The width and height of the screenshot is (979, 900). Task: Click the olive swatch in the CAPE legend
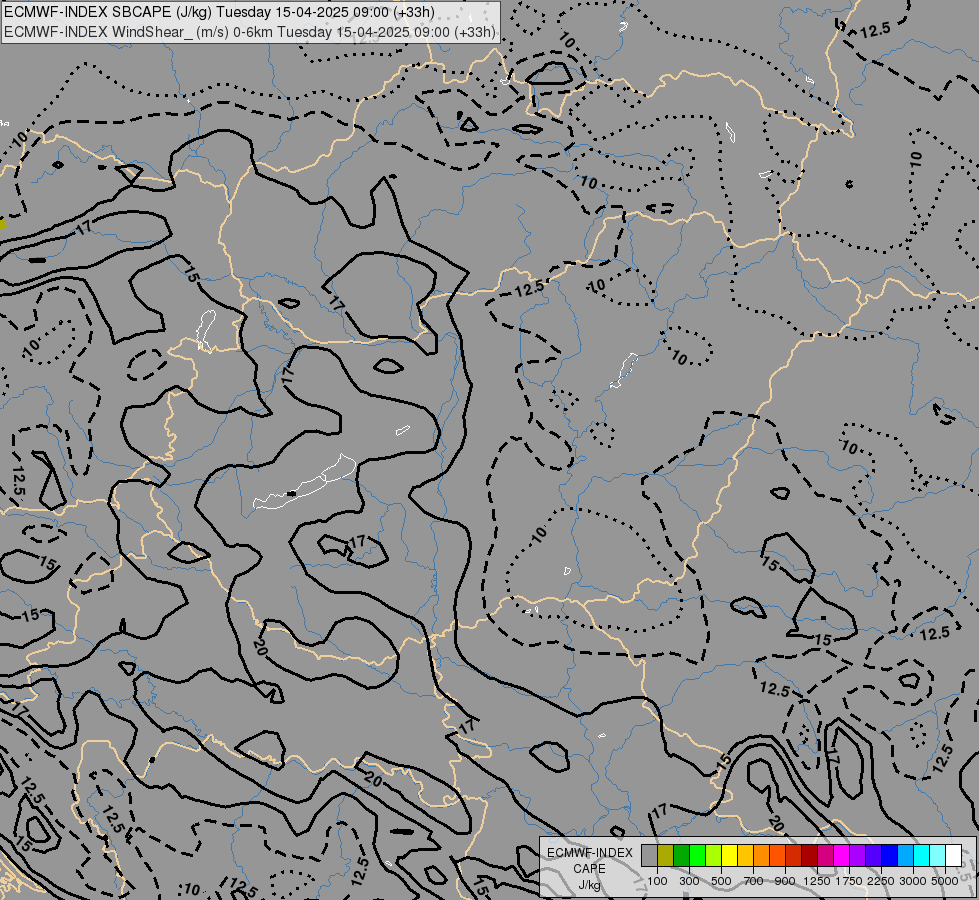pos(666,856)
